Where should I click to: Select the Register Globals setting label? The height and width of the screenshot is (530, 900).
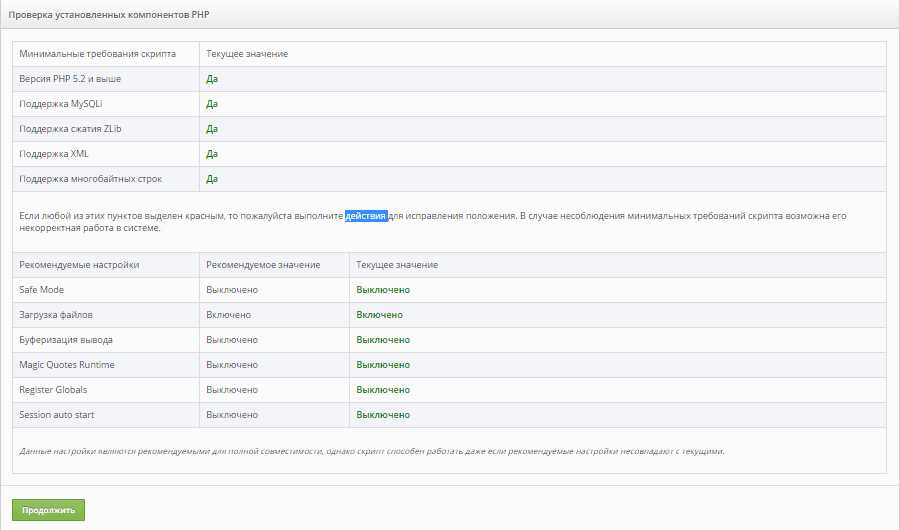(x=56, y=390)
